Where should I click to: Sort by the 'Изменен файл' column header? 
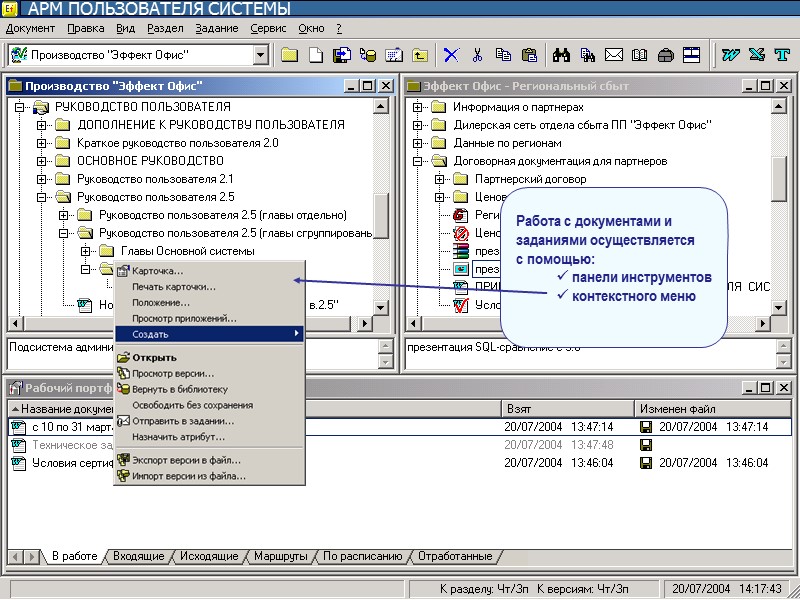[x=713, y=409]
